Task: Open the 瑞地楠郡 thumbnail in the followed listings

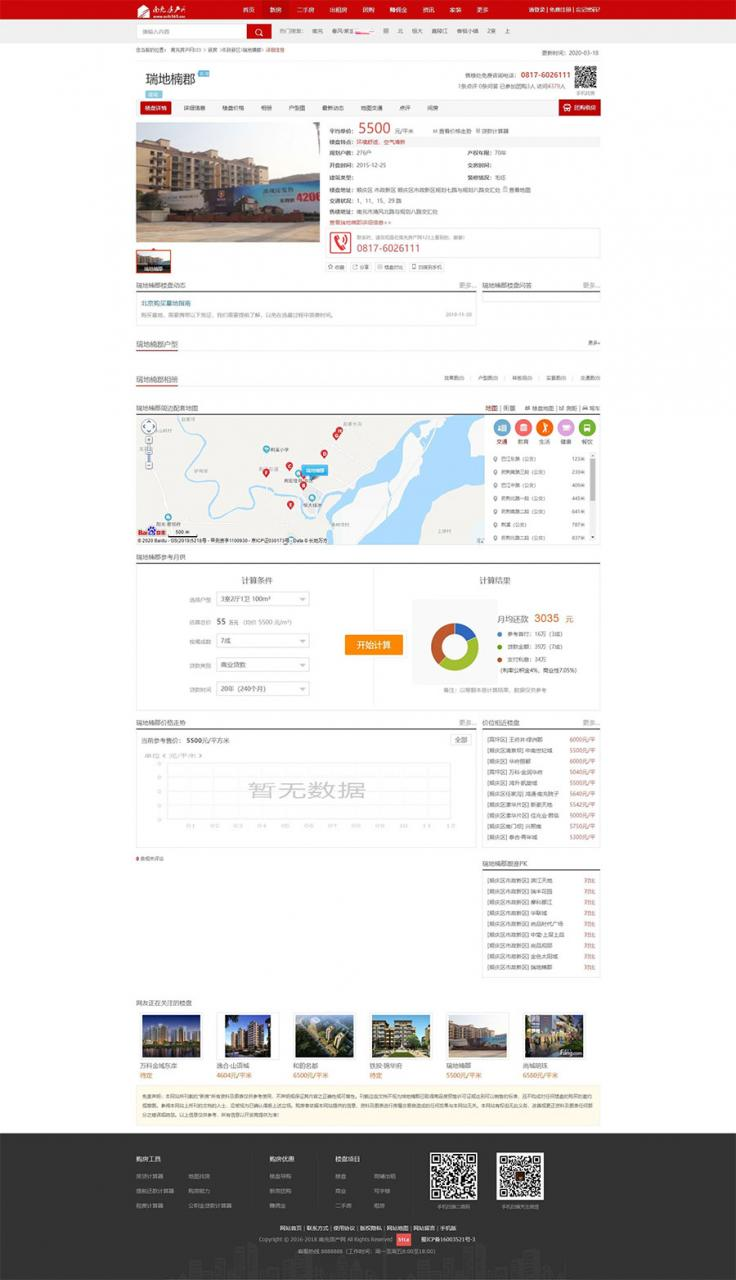Action: coord(477,1036)
